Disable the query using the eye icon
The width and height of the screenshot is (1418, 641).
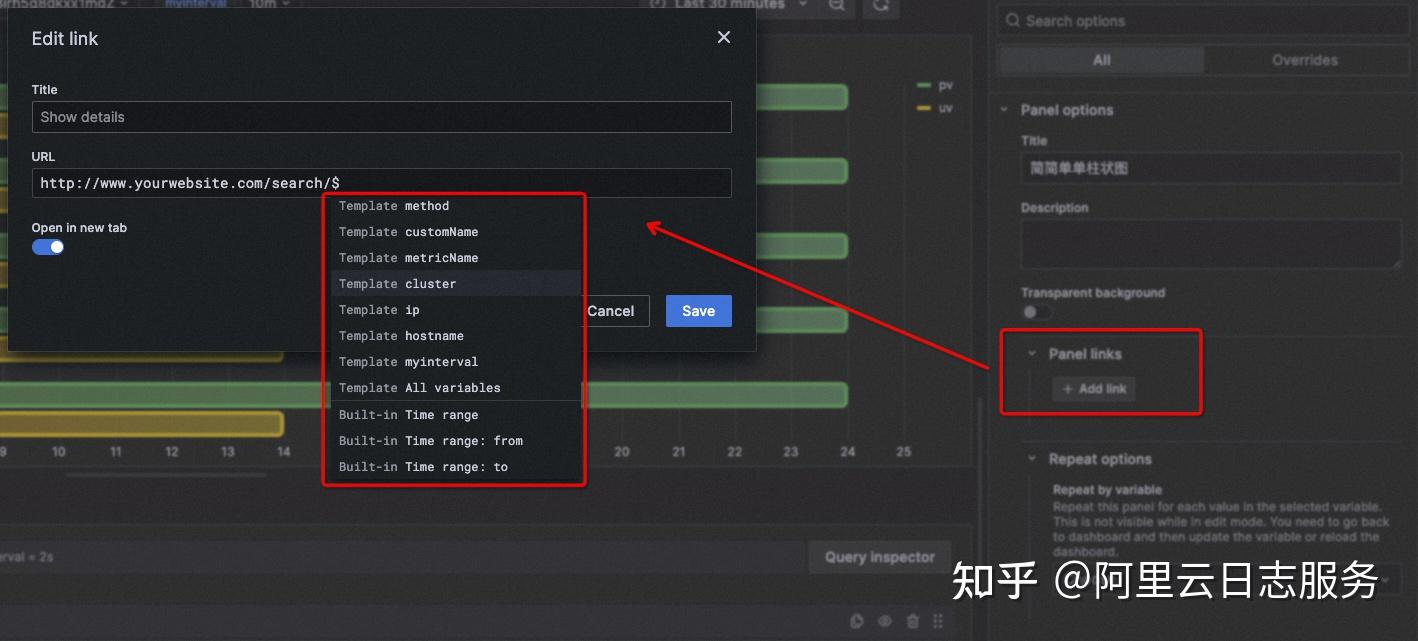pyautogui.click(x=884, y=620)
